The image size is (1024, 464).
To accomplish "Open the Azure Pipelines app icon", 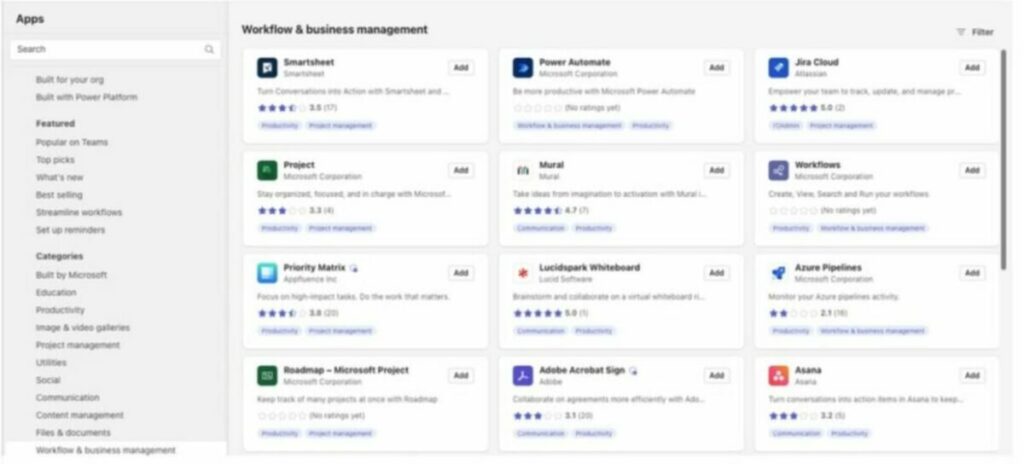I will click(x=778, y=273).
